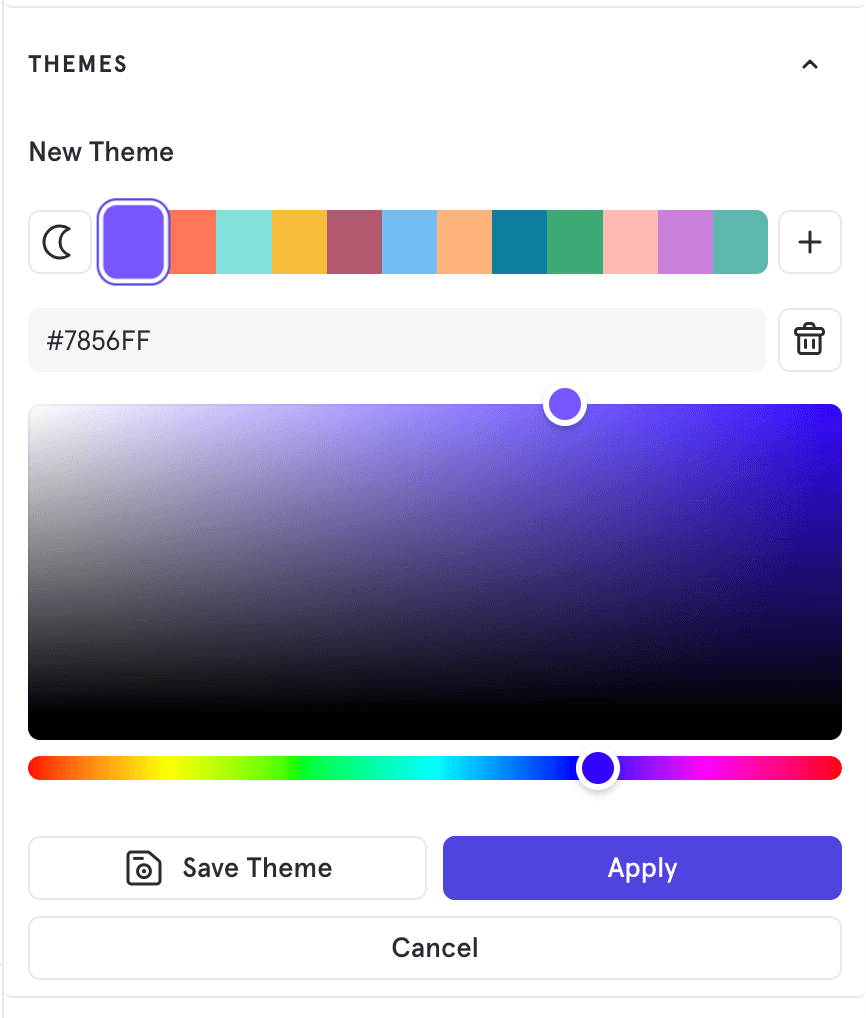The width and height of the screenshot is (866, 1018).
Task: Select the teal theme swatch at the end
Action: point(740,242)
